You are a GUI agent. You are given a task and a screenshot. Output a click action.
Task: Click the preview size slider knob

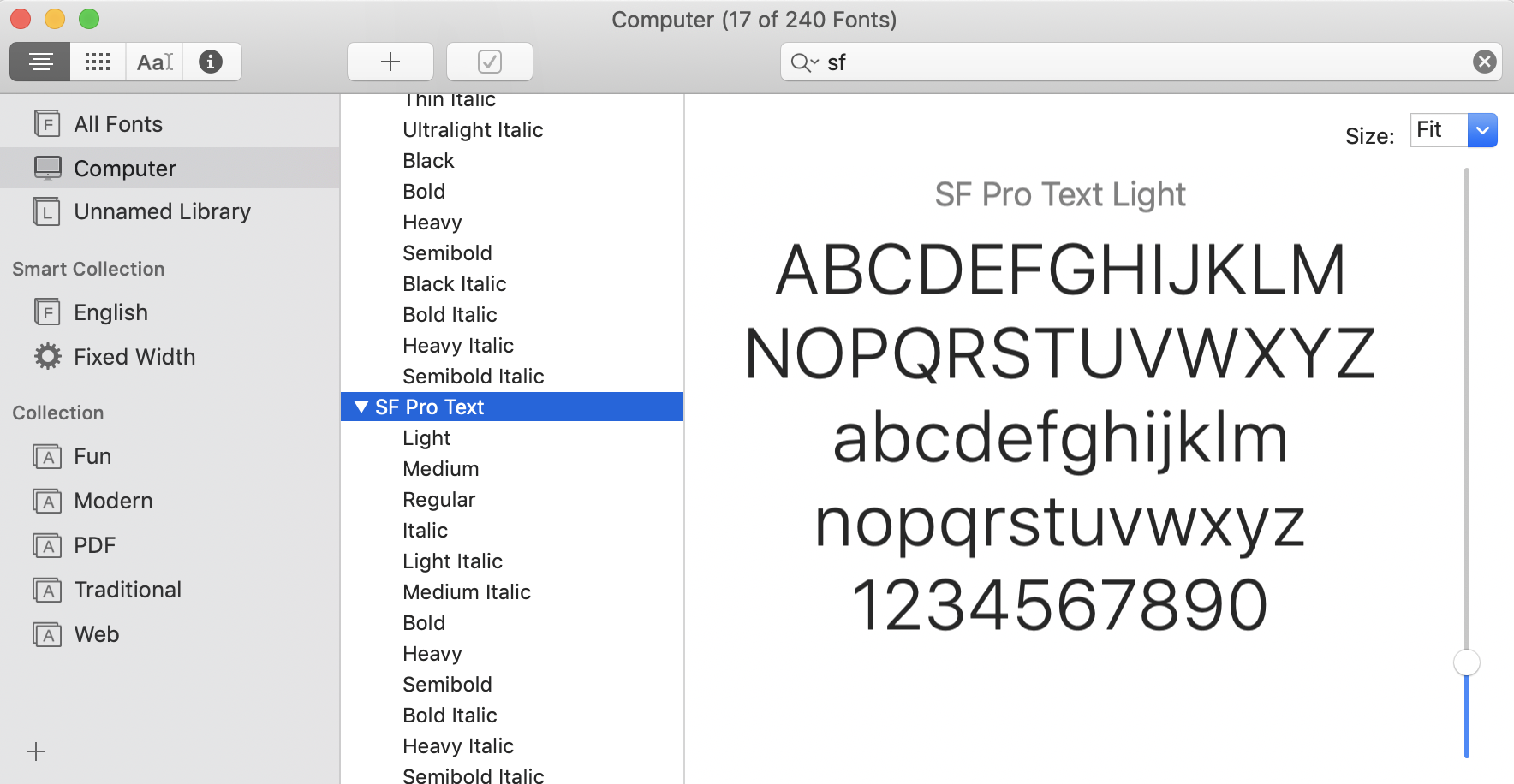pos(1467,662)
